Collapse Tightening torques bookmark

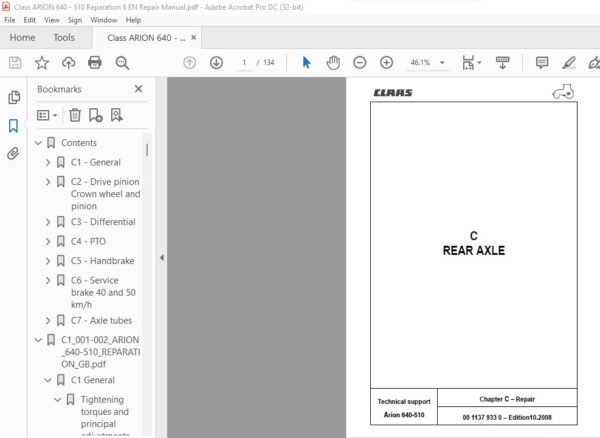pyautogui.click(x=57, y=400)
